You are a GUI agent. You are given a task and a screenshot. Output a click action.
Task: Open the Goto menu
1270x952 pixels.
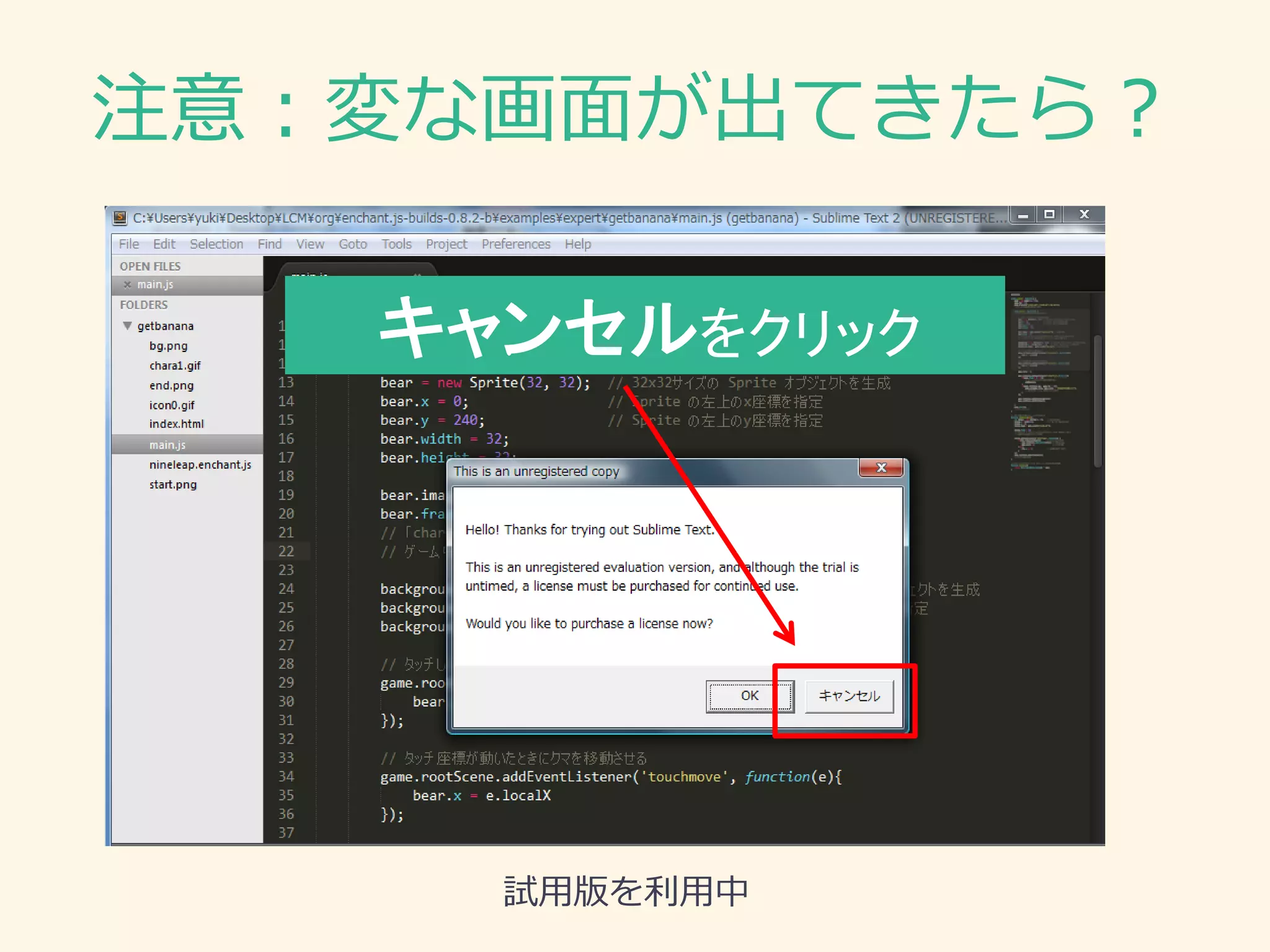353,244
